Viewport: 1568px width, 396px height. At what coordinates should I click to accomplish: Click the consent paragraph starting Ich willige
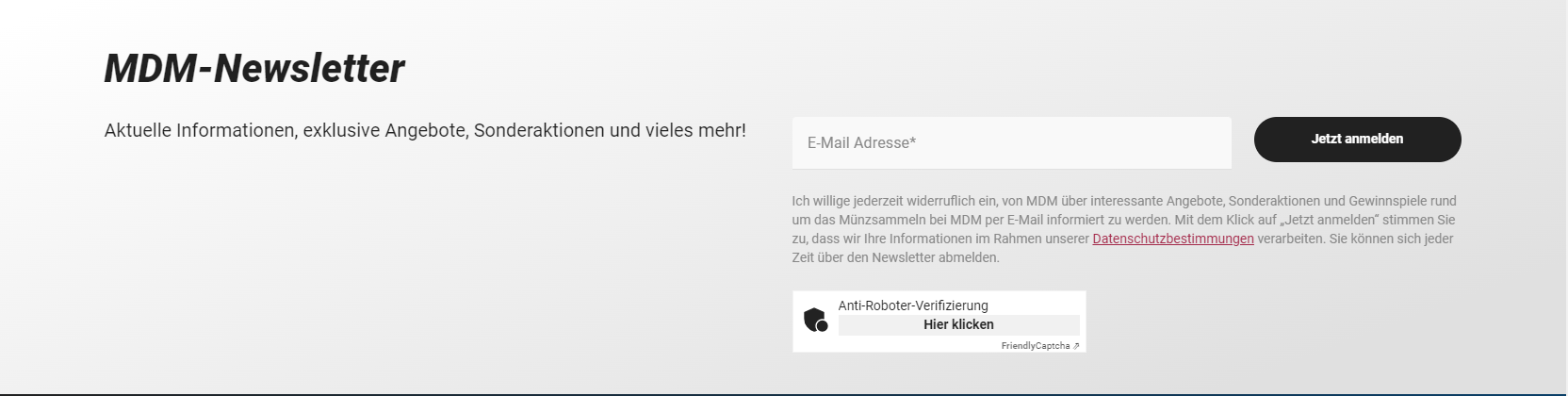[x=1124, y=229]
